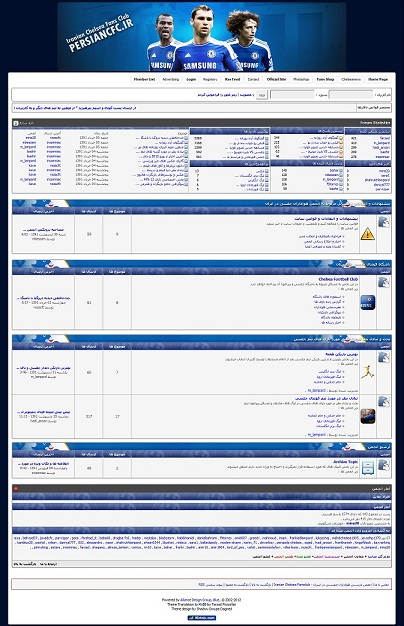Click the Archive Topic forum status icon

pos(384,465)
